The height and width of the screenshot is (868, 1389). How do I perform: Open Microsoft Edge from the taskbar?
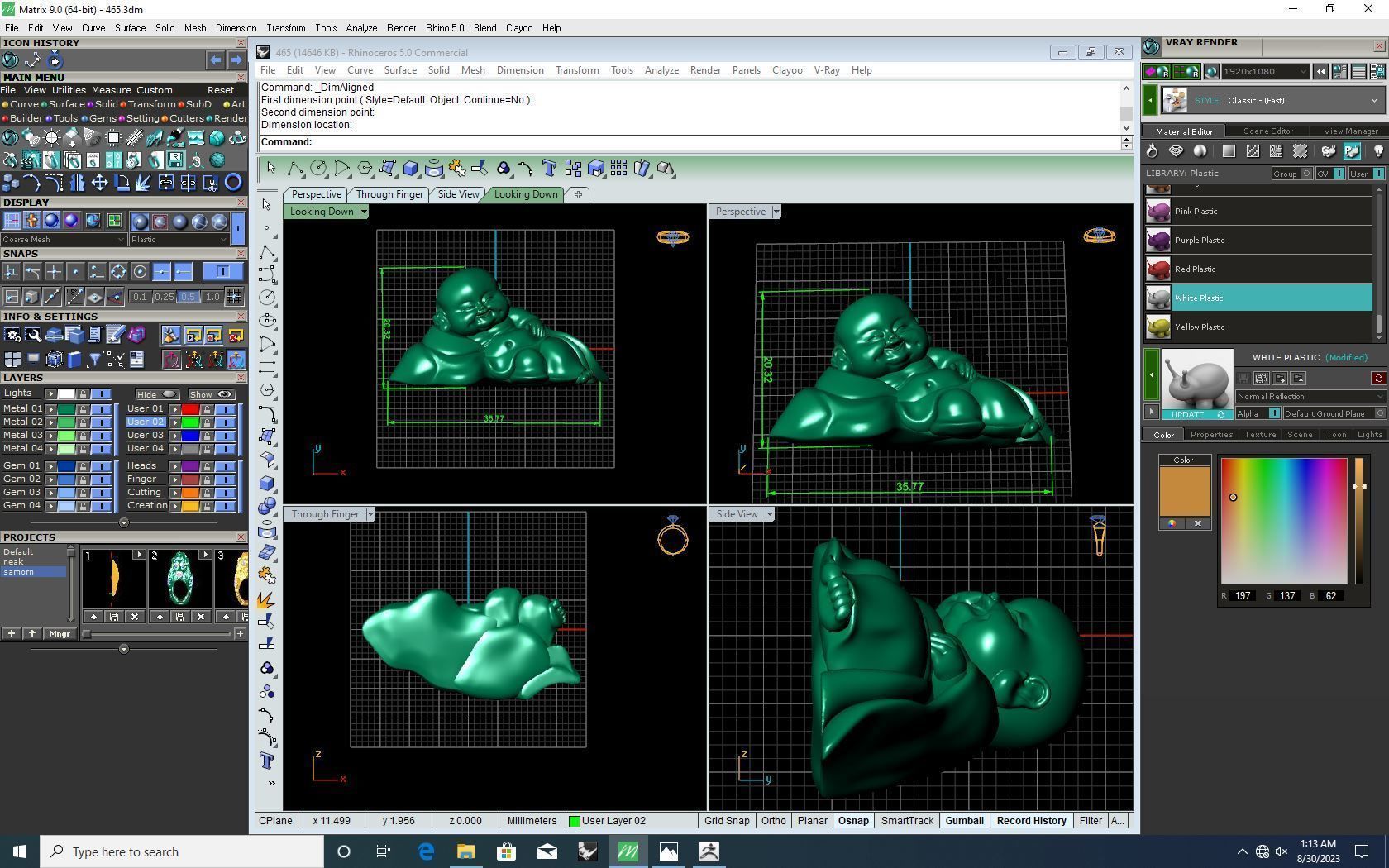tap(426, 851)
